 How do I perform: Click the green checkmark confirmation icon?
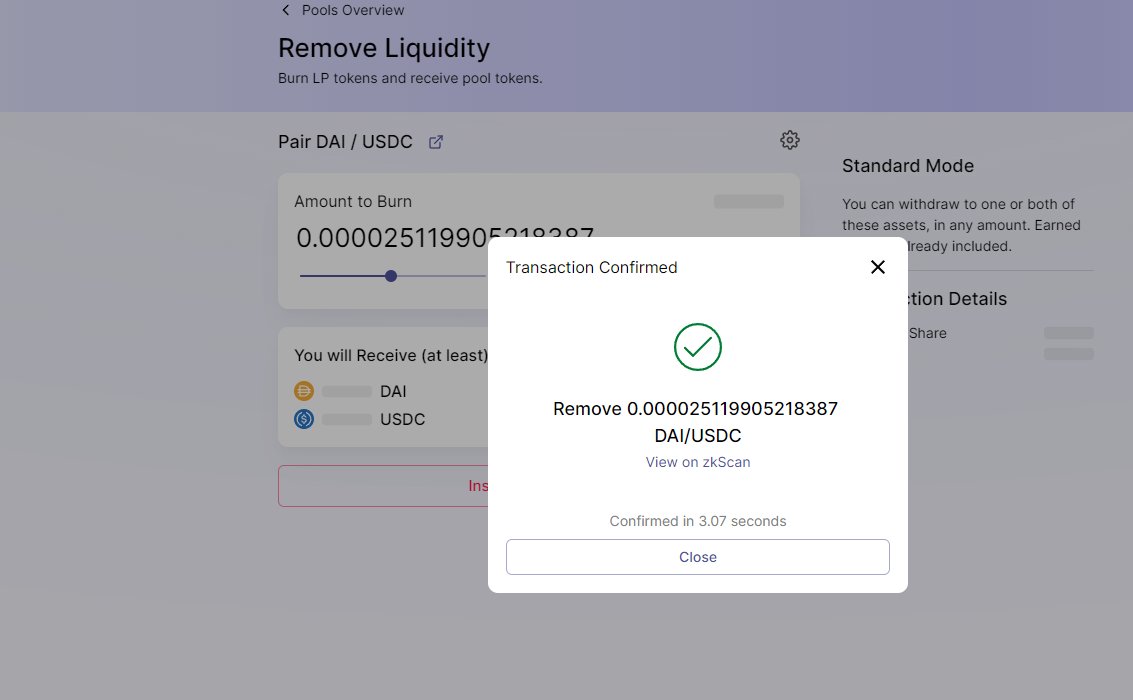697,347
